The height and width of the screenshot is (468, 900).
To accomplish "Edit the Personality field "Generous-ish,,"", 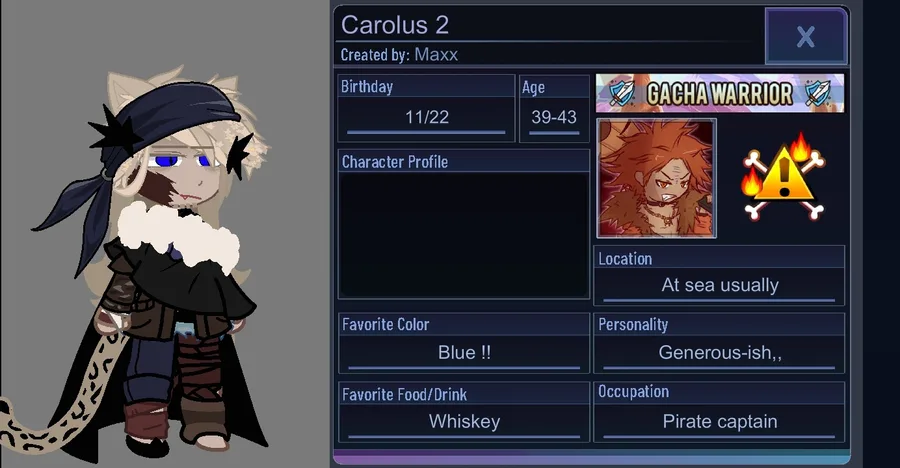I will coord(720,353).
